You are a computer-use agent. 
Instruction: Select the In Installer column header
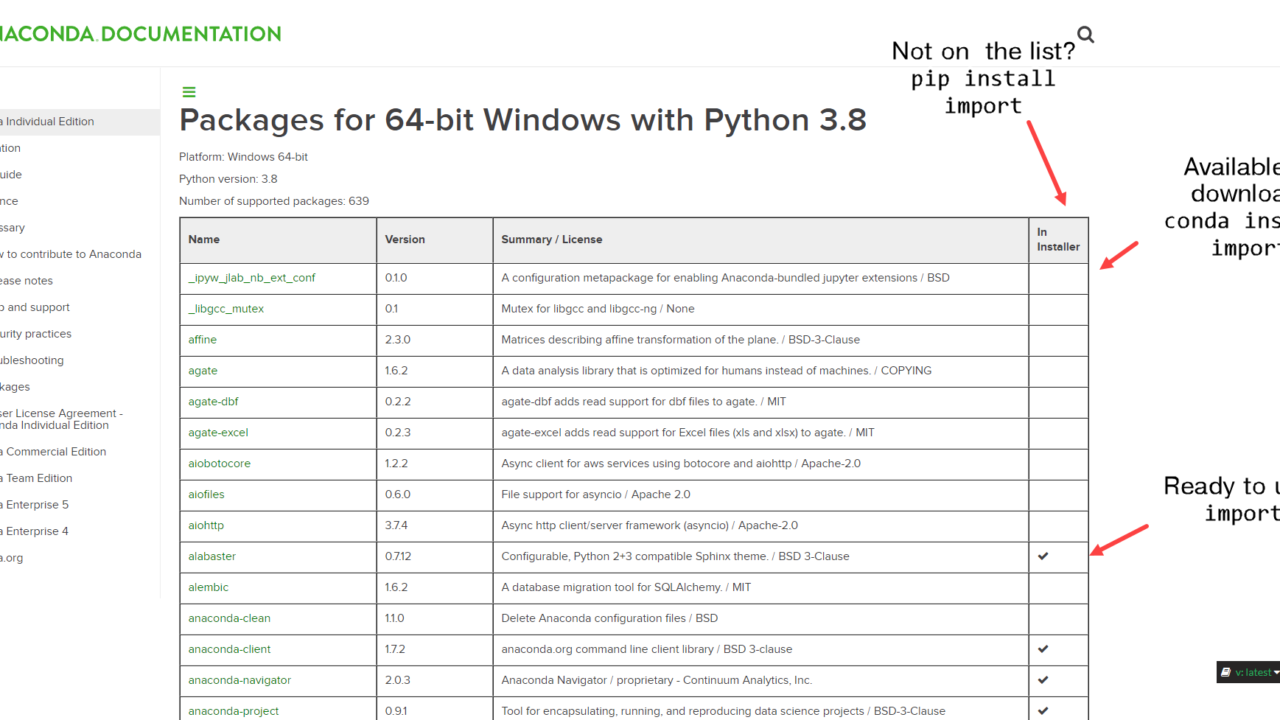point(1057,240)
